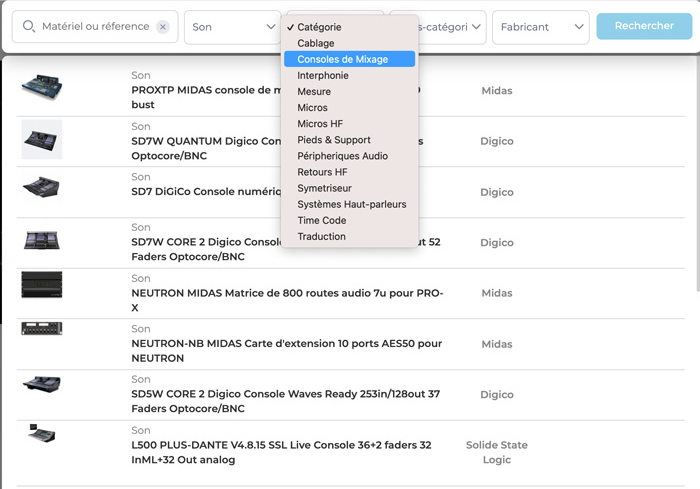This screenshot has width=700, height=489.
Task: Click Digico manufacturer in SD7W QUANTUM row
Action: click(497, 141)
